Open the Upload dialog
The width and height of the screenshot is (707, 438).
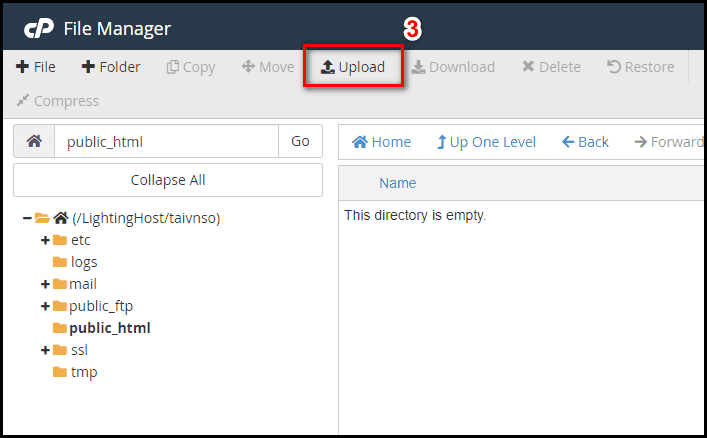pyautogui.click(x=353, y=67)
